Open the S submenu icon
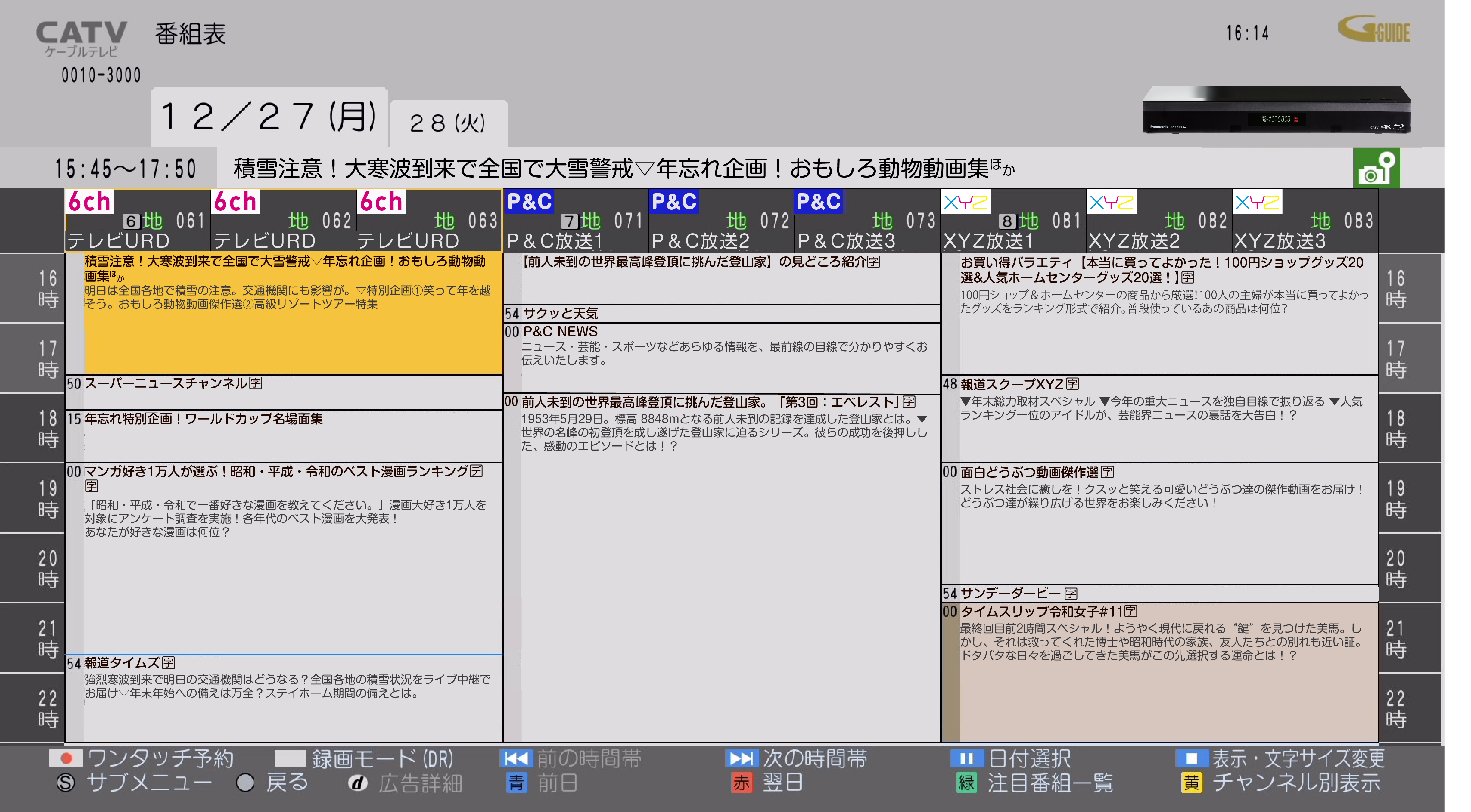1471x812 pixels. 66,782
